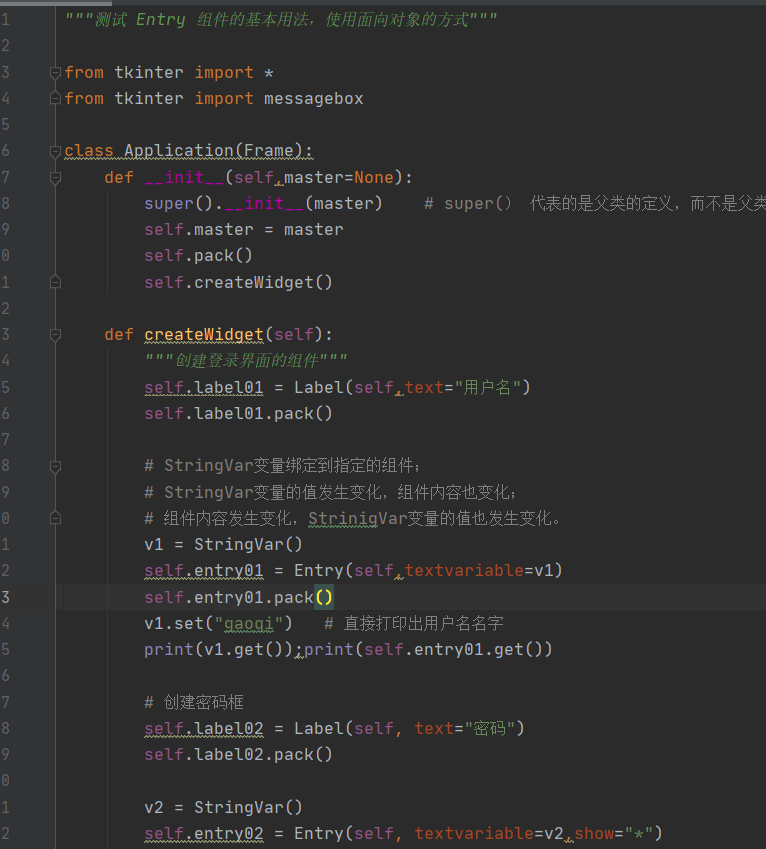Collapse the StringVar comment block fold marker
This screenshot has width=766, height=849.
click(55, 466)
